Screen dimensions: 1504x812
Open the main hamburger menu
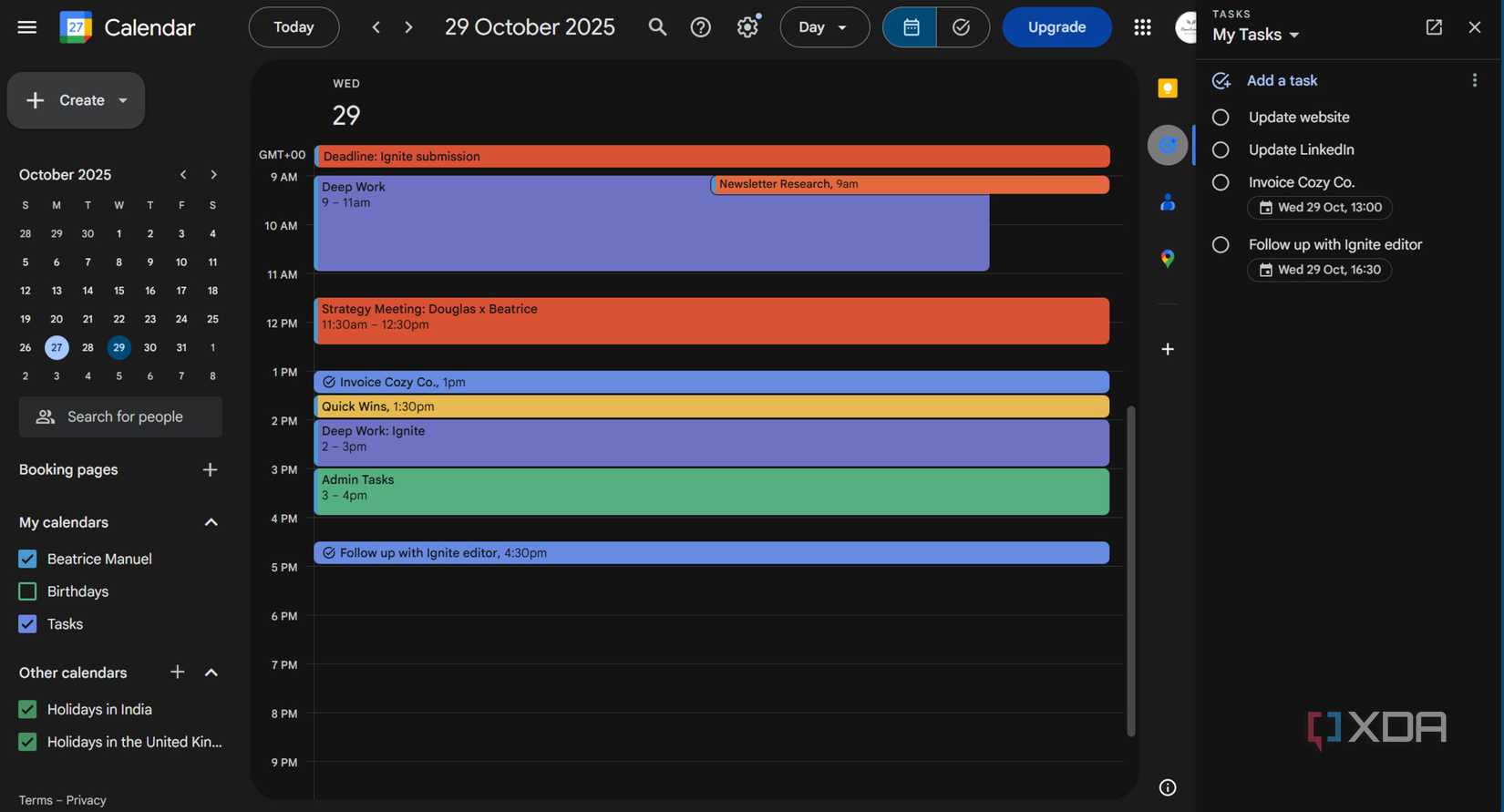pos(27,27)
